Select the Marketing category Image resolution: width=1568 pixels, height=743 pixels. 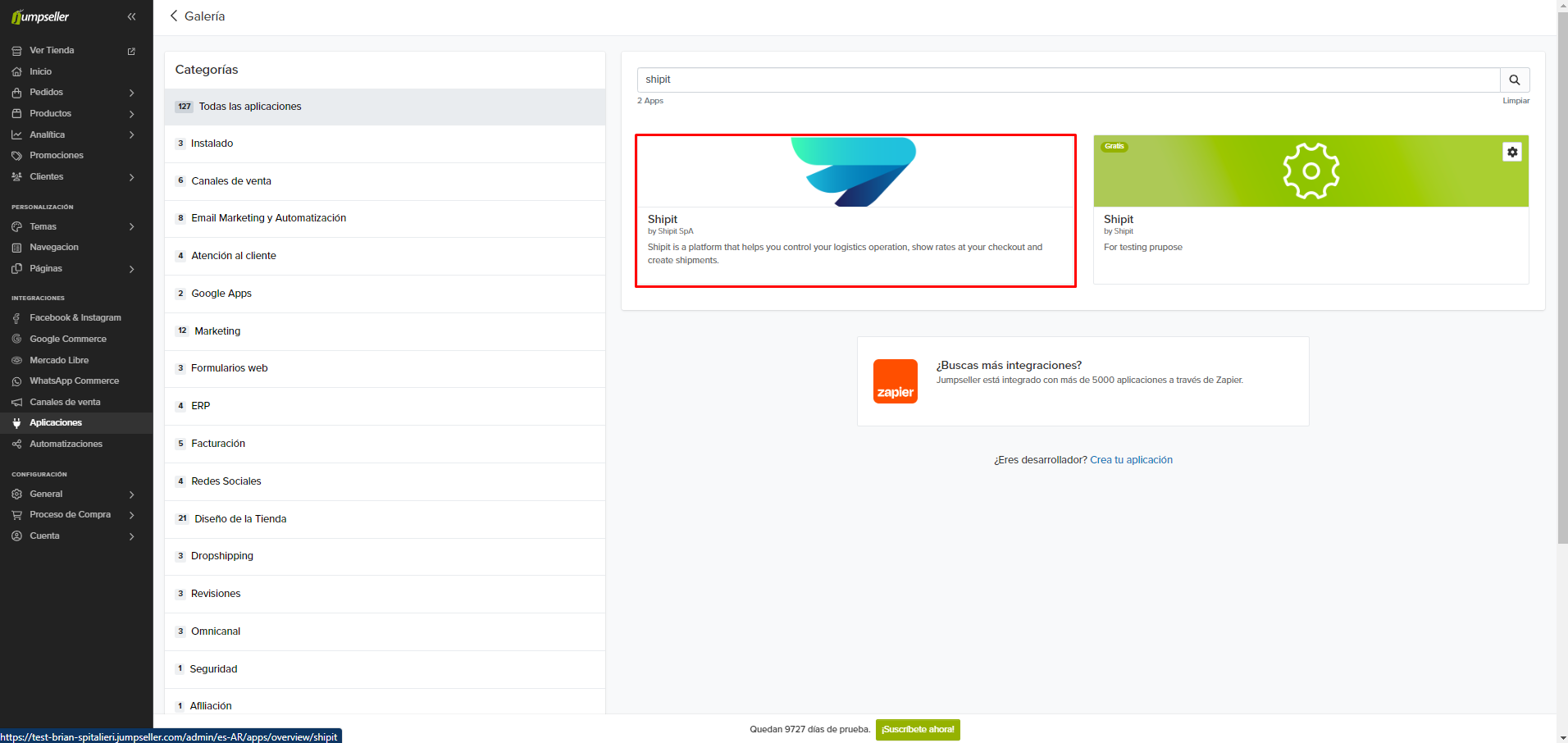pyautogui.click(x=385, y=331)
